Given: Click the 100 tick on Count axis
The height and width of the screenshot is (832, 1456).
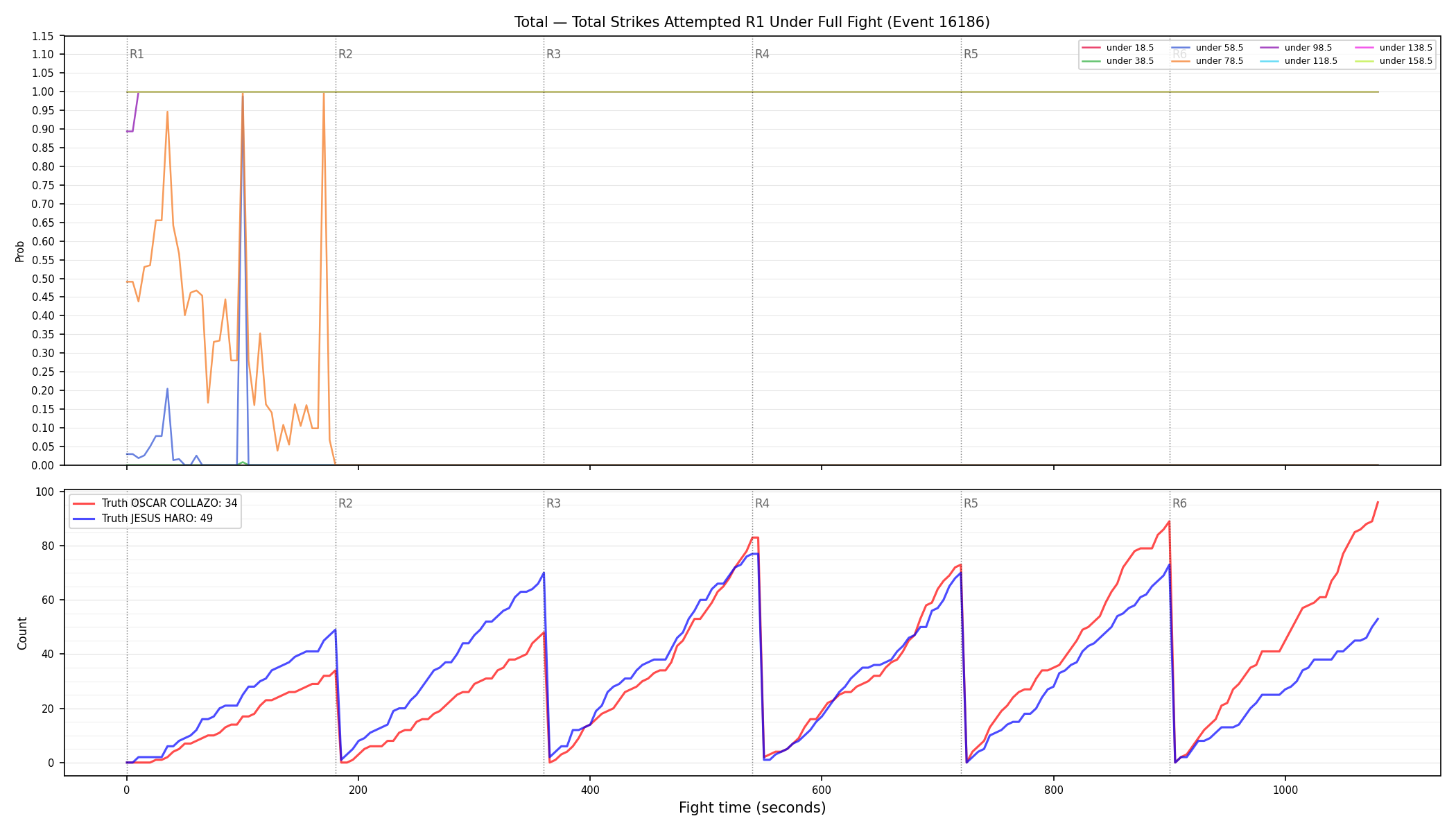Looking at the screenshot, I should 45,492.
